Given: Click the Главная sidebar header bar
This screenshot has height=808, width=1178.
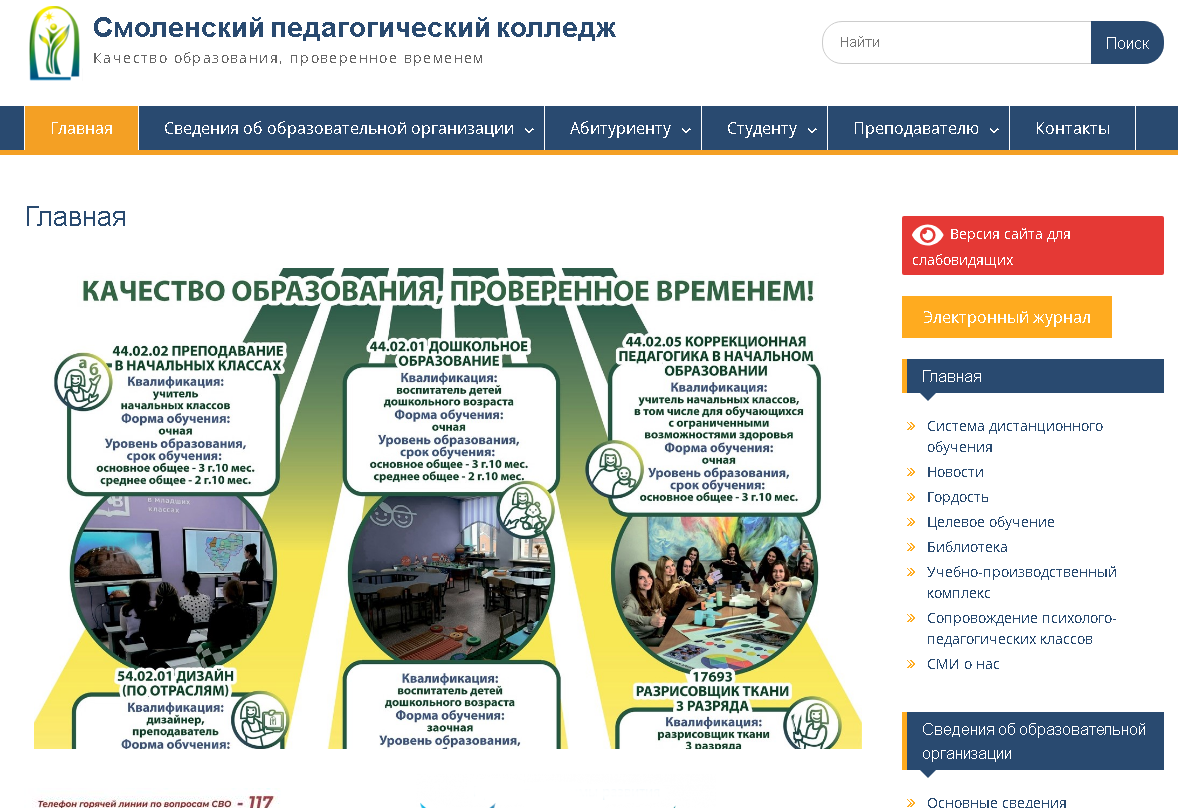Looking at the screenshot, I should 1032,376.
